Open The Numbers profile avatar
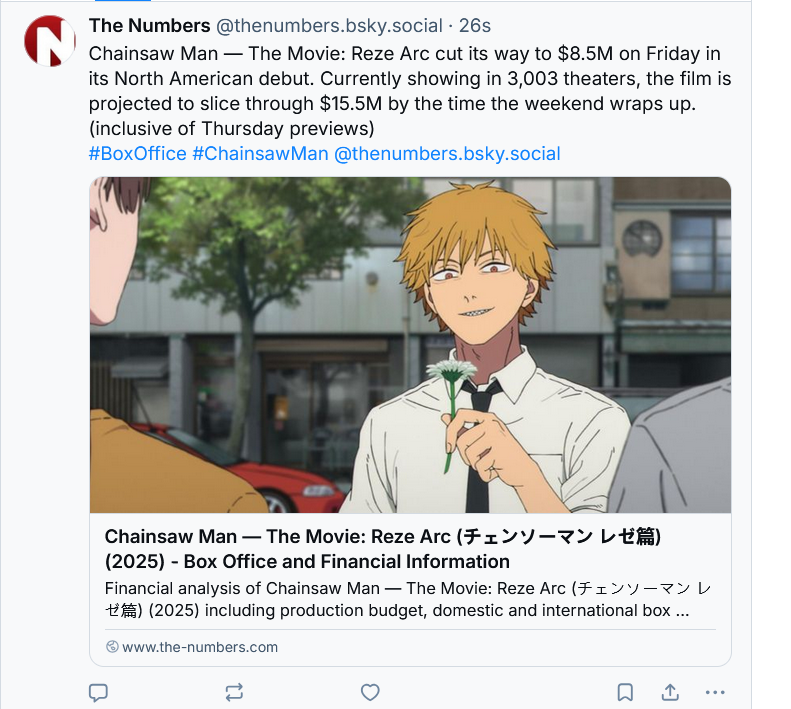 pyautogui.click(x=50, y=41)
